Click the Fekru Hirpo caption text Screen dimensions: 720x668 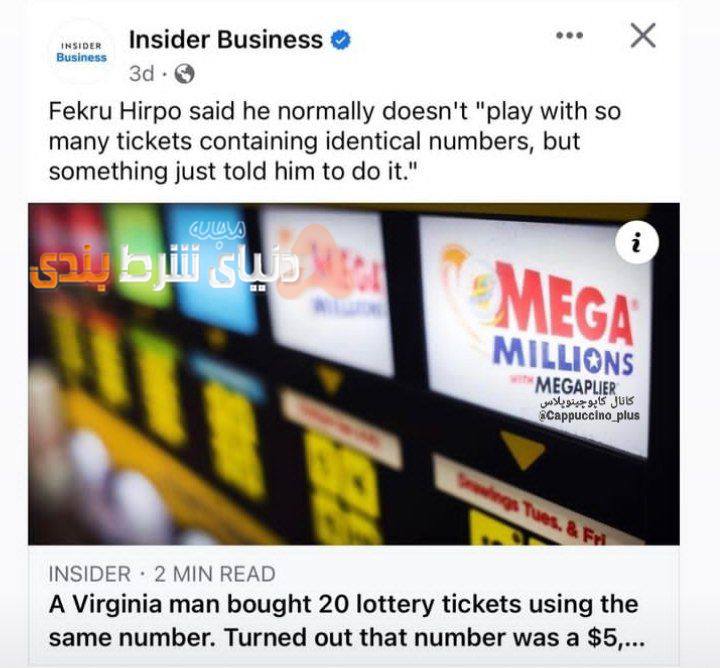(x=335, y=141)
